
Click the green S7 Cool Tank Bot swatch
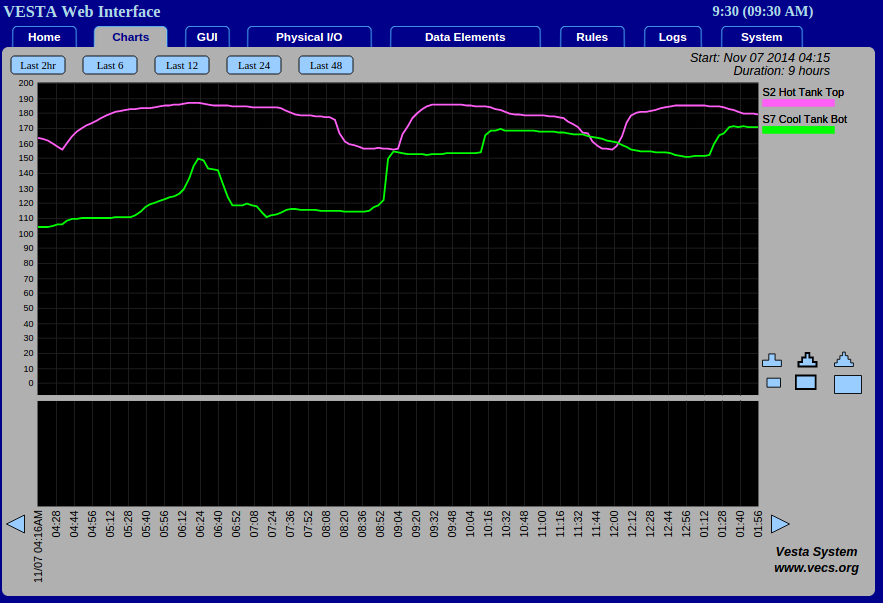798,130
